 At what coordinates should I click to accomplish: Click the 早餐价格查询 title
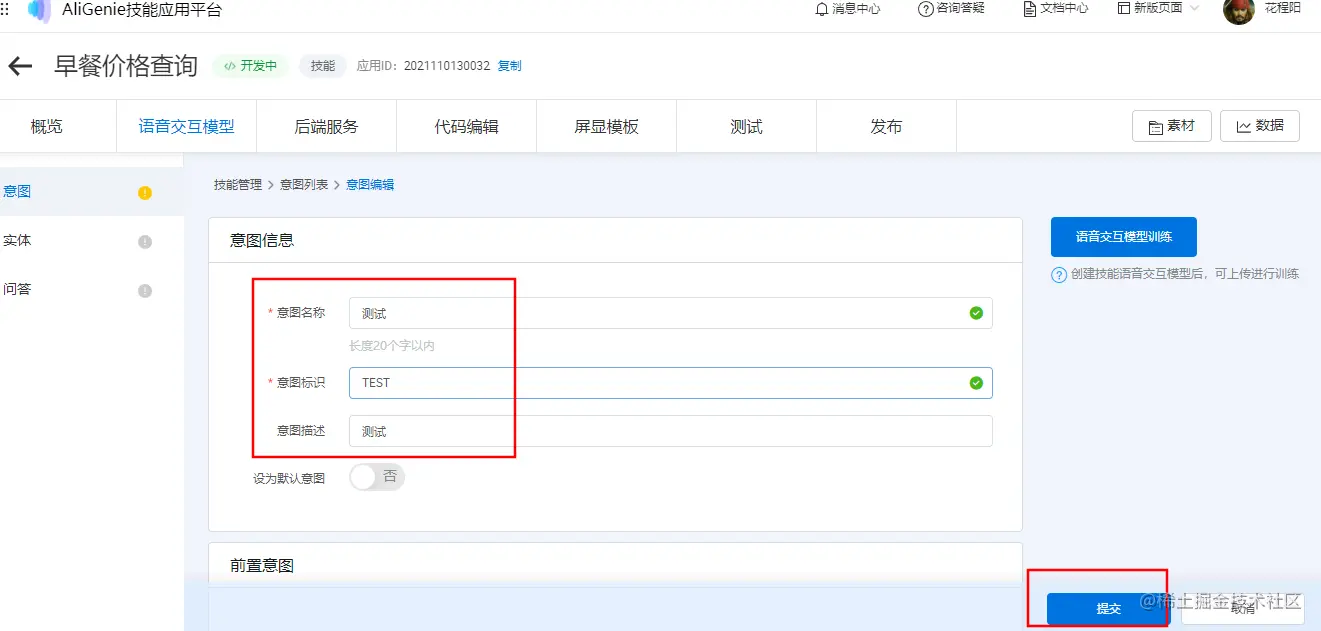tap(126, 66)
